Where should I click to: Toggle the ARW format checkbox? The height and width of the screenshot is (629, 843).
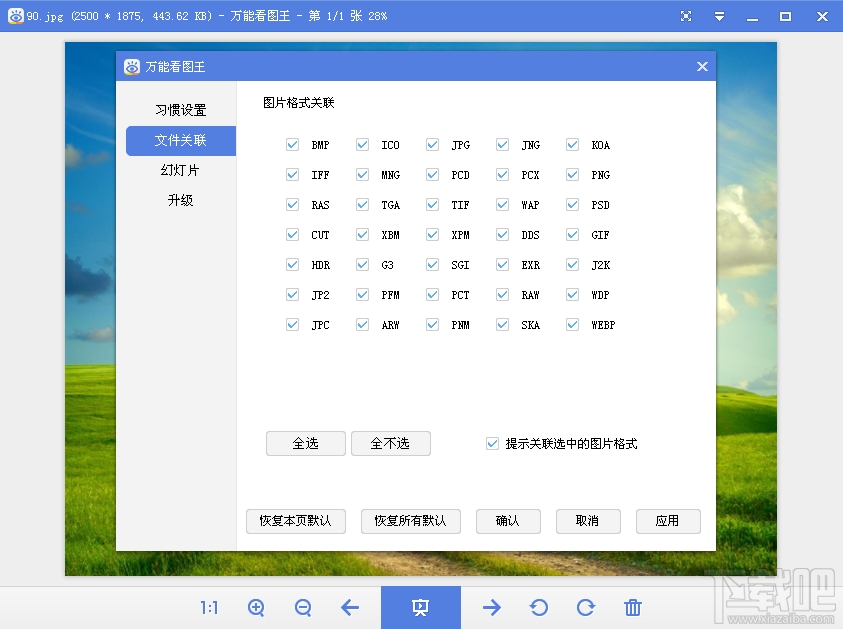click(362, 325)
